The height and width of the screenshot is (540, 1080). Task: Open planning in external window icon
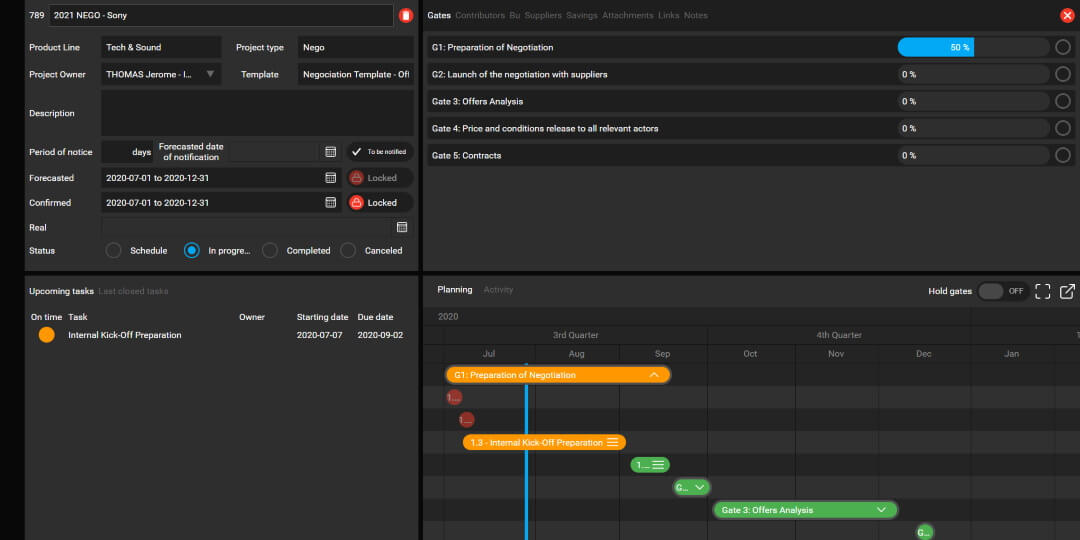(x=1067, y=291)
